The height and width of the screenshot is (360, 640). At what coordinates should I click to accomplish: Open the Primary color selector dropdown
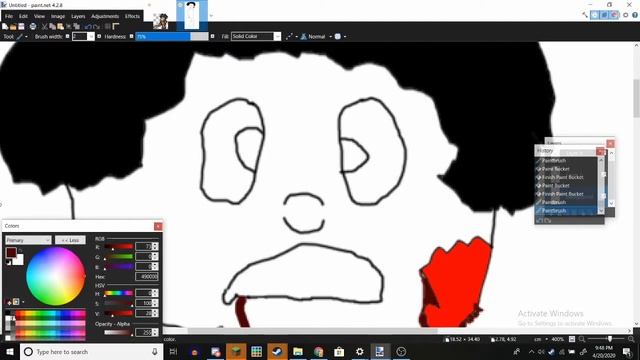28,240
